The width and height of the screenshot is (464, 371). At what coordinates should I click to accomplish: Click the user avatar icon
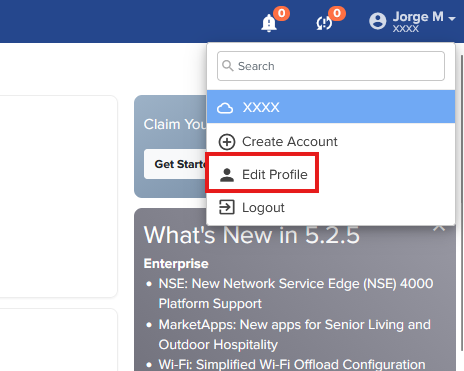pos(378,21)
